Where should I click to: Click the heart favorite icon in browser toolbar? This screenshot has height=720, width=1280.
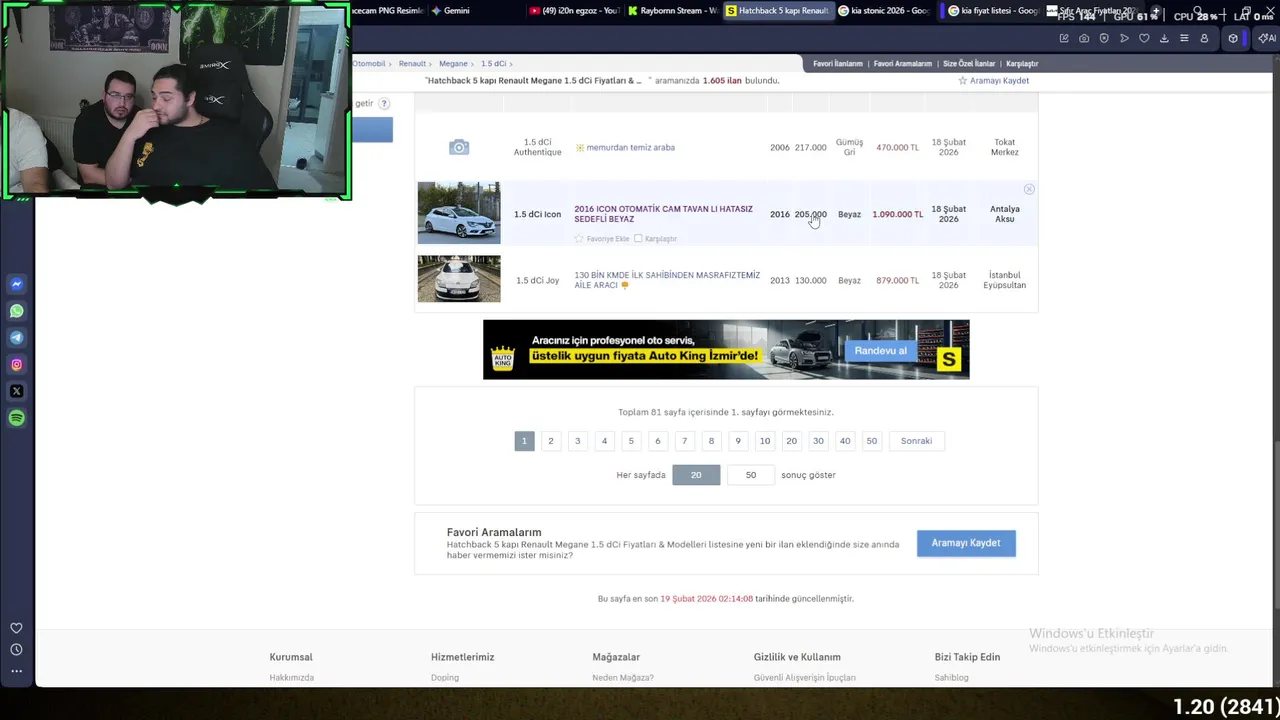(1144, 38)
